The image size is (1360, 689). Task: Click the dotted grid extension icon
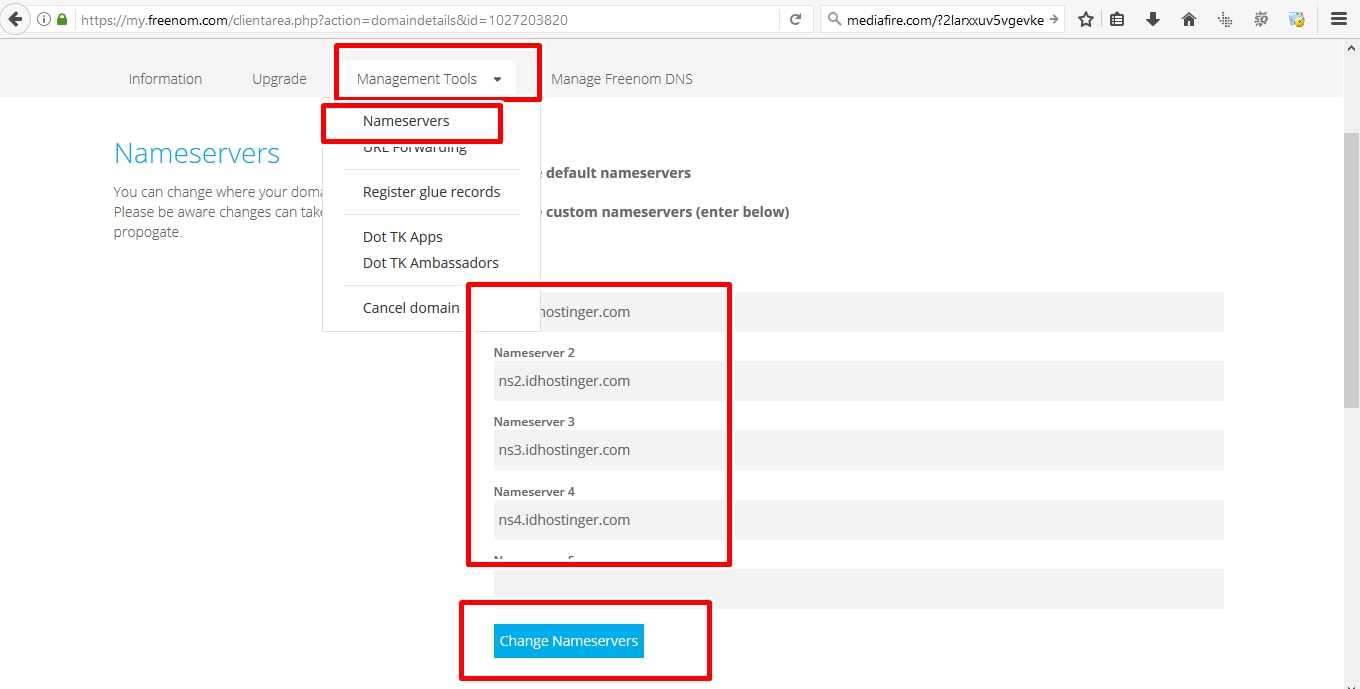tap(1225, 19)
